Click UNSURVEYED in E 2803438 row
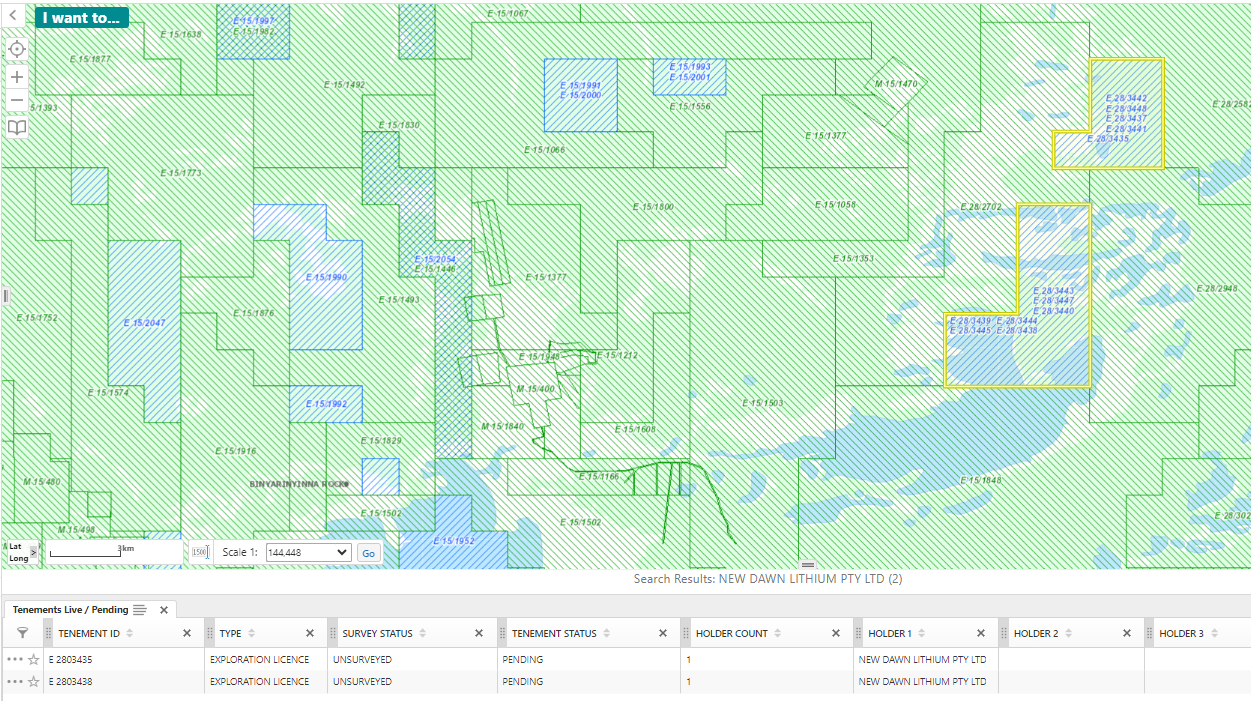Viewport: 1251px width, 701px height. (362, 682)
